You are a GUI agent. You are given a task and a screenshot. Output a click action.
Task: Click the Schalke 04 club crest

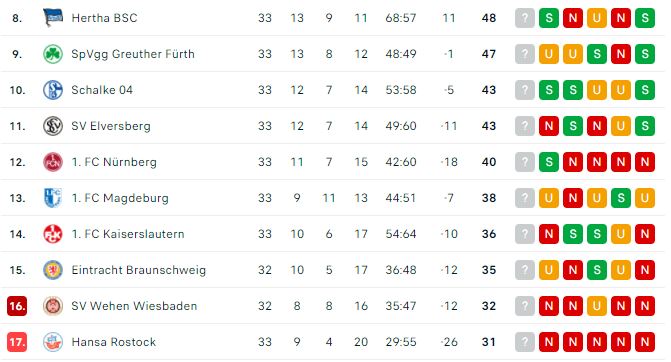pyautogui.click(x=53, y=90)
